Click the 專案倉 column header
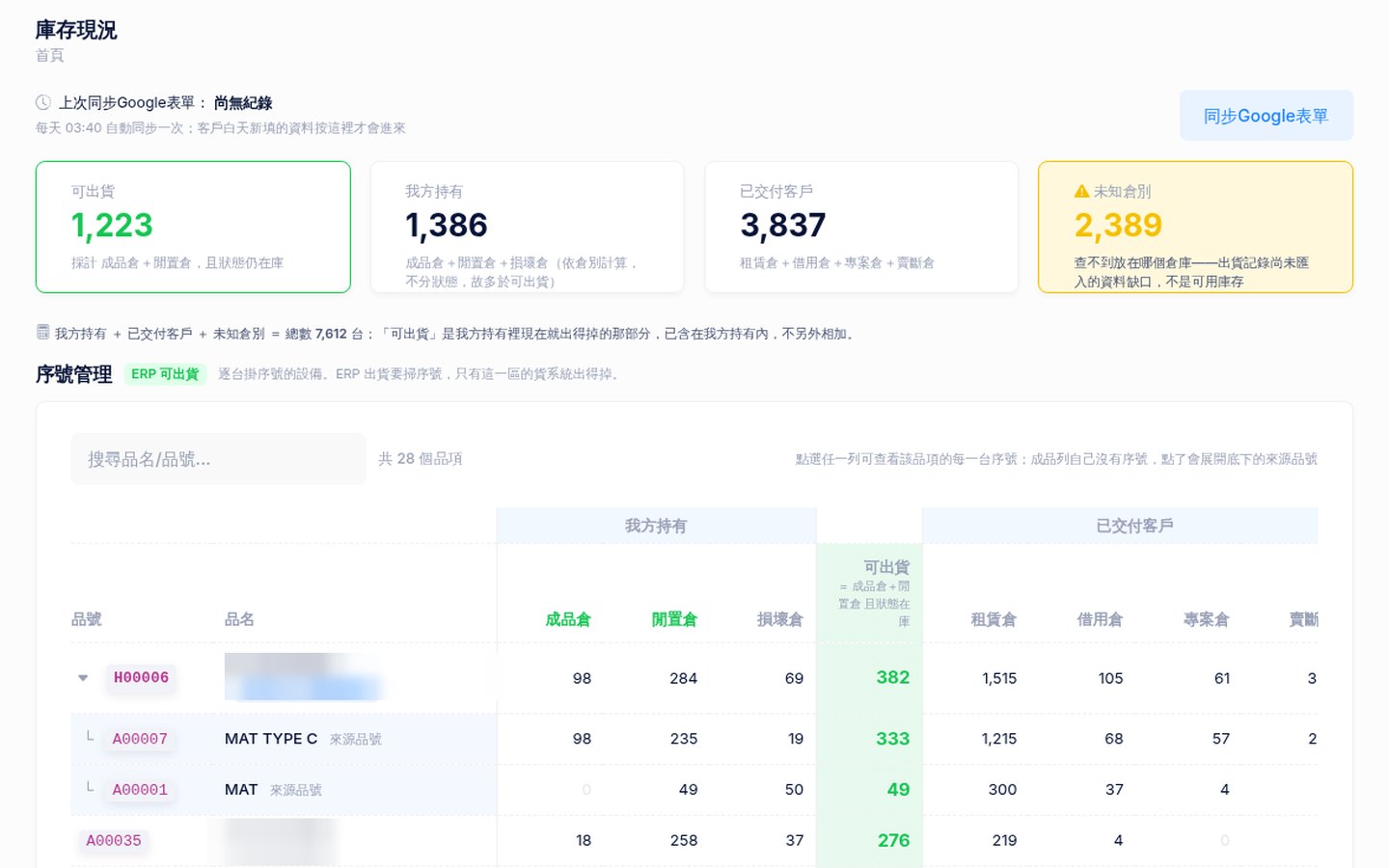Screen dimensions: 1389x868 coord(1206,619)
